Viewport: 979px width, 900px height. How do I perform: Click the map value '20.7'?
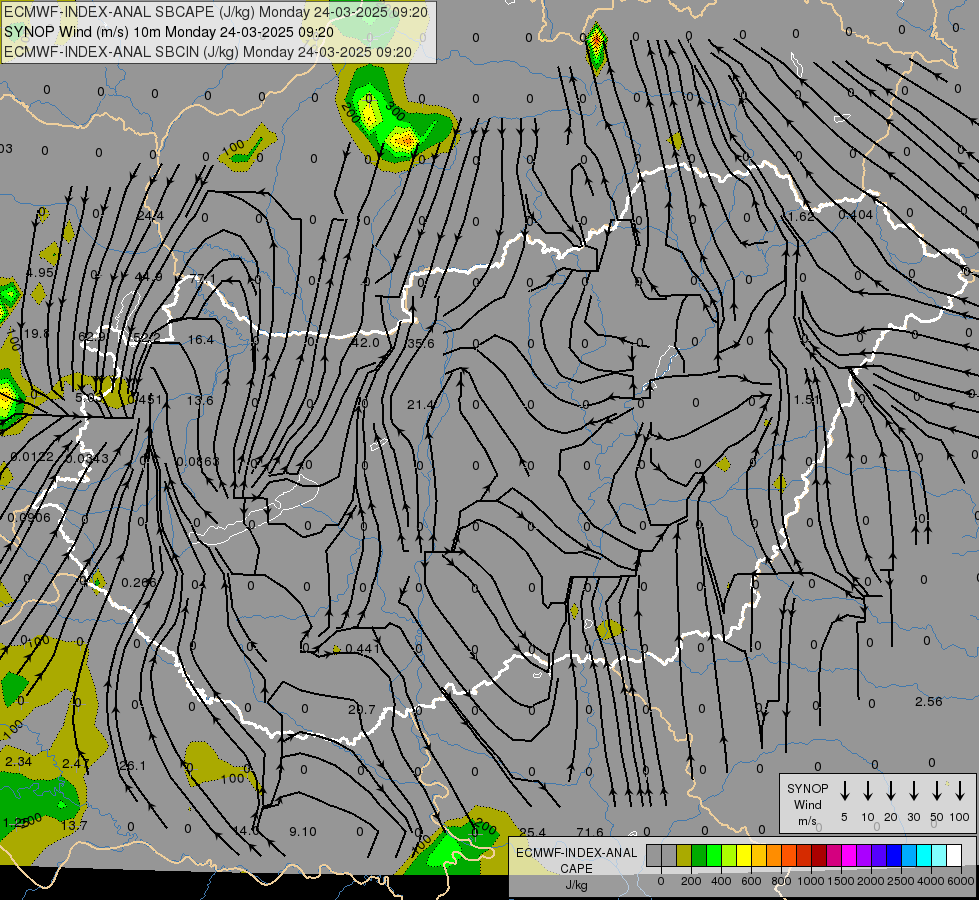point(362,710)
